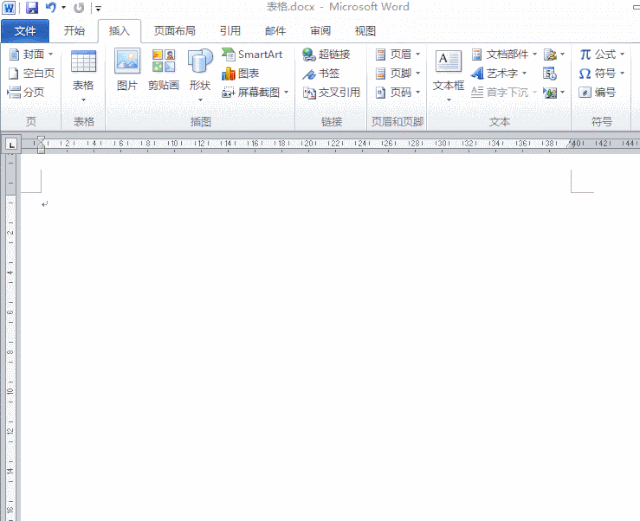Insert a SmartArt graphic
The height and width of the screenshot is (521, 640).
(x=252, y=54)
